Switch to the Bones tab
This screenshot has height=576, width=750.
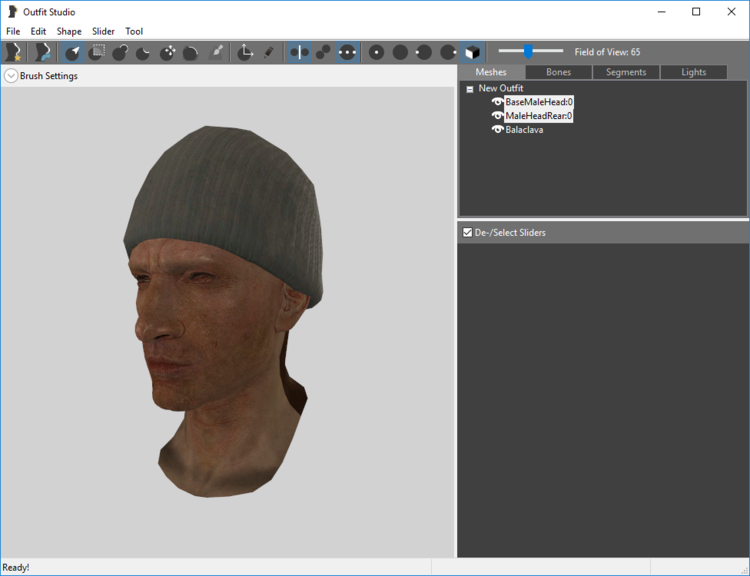click(558, 72)
